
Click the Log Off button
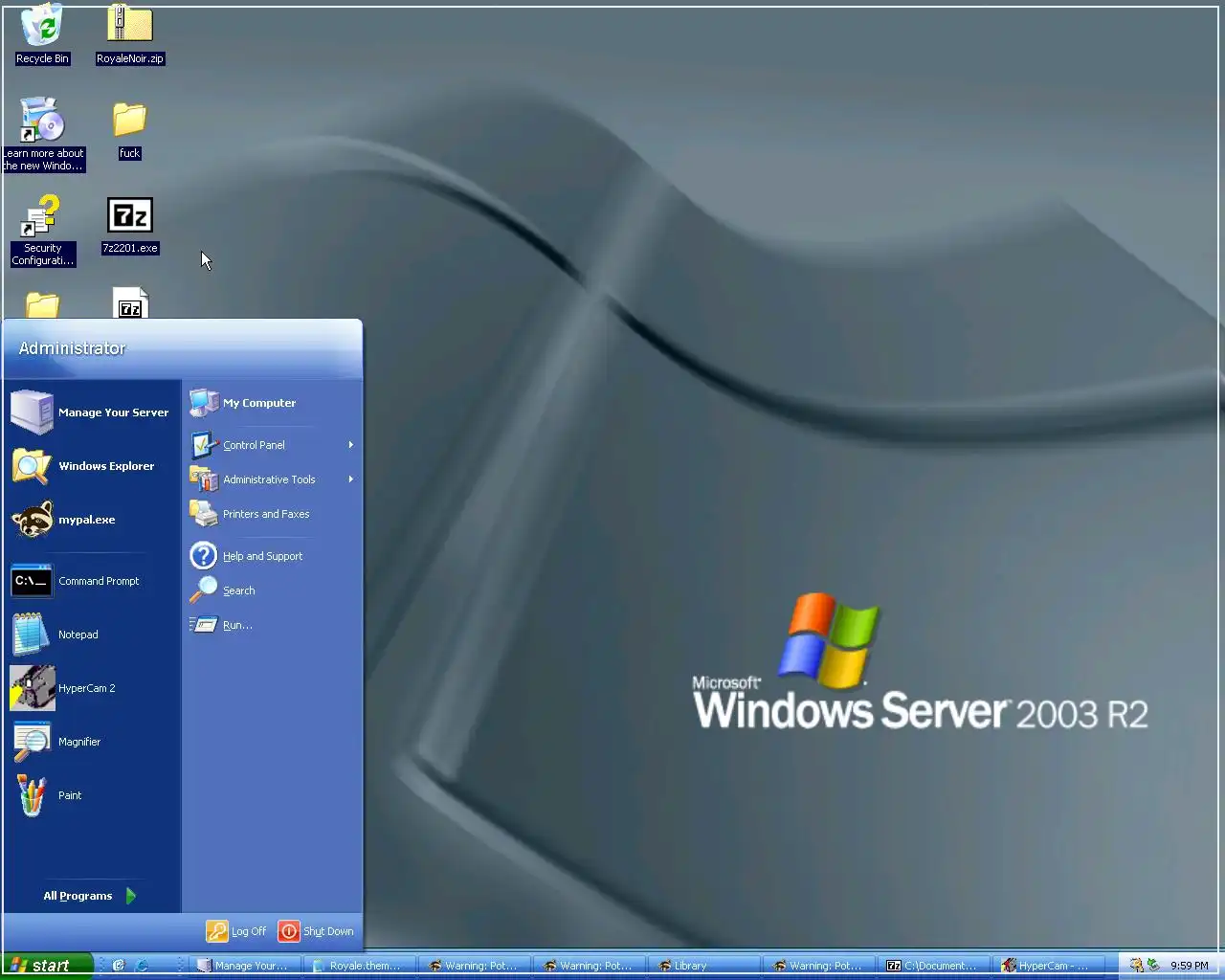[x=236, y=931]
